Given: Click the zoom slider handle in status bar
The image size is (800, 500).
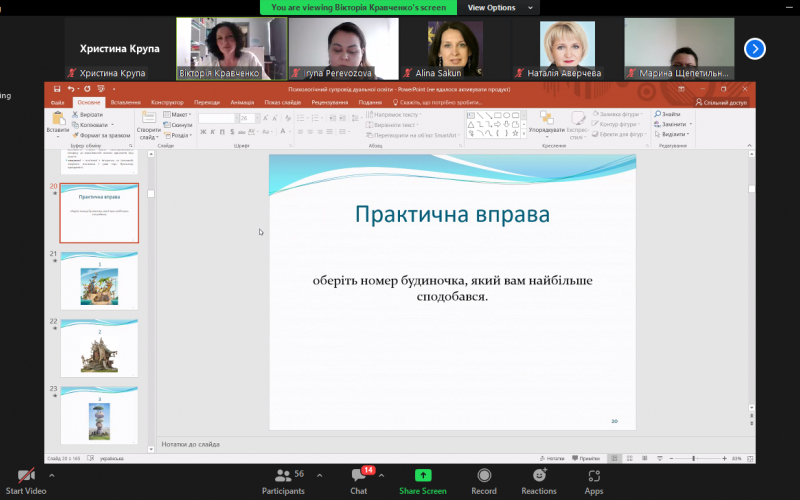Looking at the screenshot, I should tap(693, 458).
